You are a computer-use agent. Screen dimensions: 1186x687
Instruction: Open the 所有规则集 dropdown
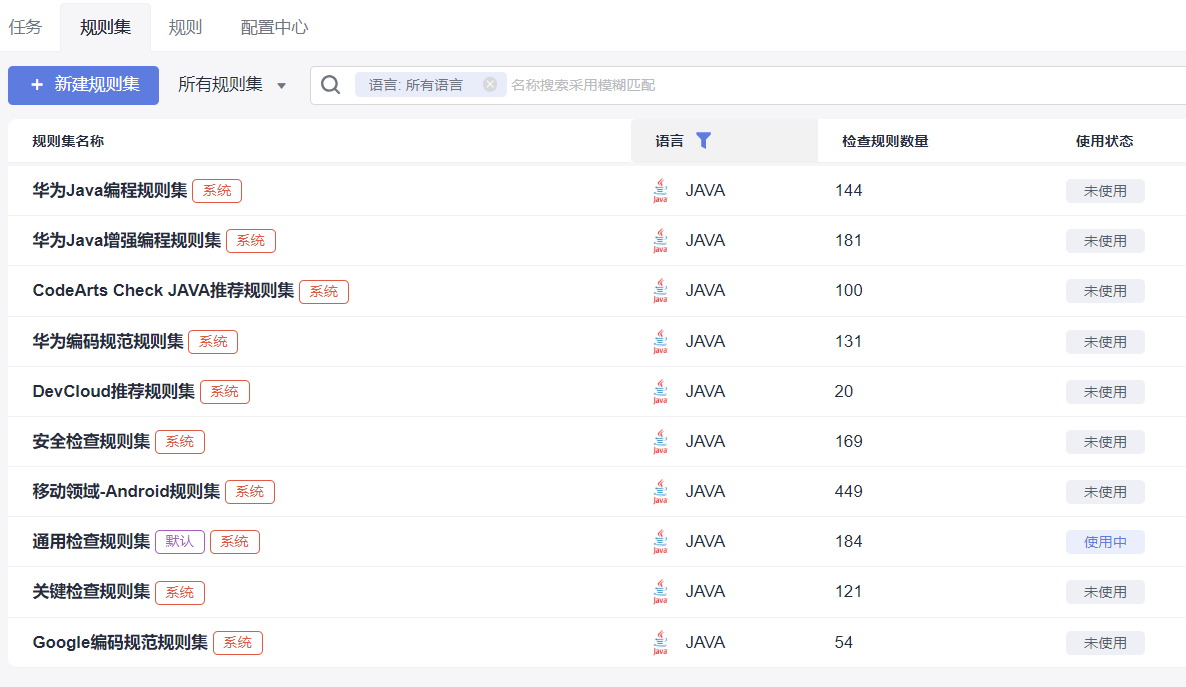pyautogui.click(x=232, y=85)
